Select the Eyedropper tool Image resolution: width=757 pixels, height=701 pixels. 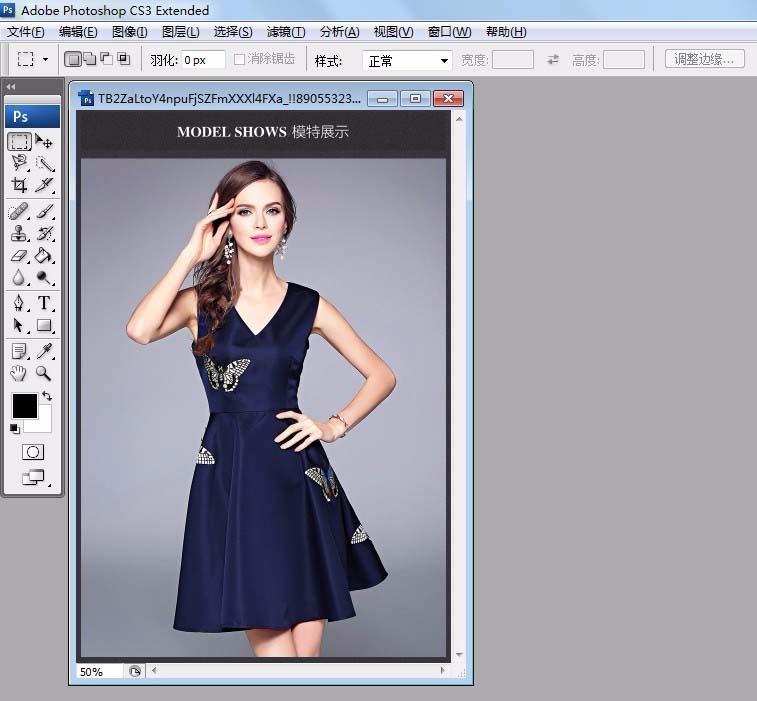click(x=45, y=350)
